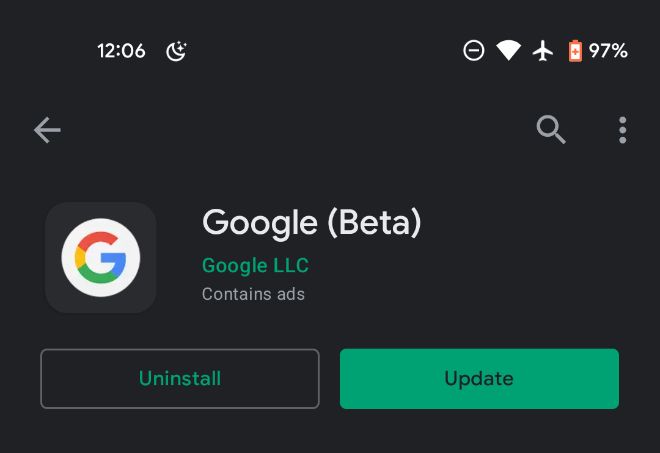
Task: Click the Uninstall button
Action: point(180,378)
